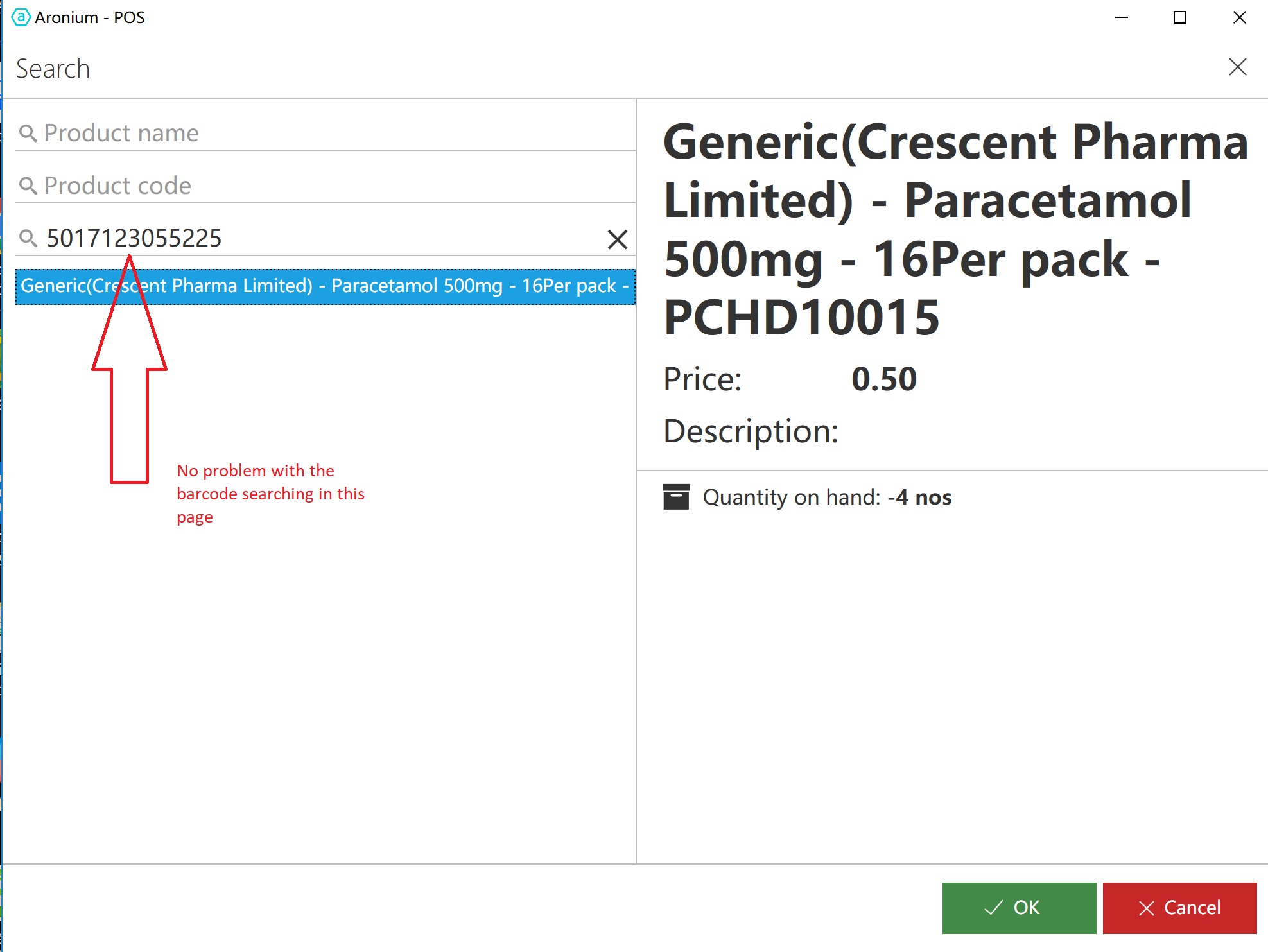
Task: Click into the barcode field containing 5017123055225
Action: pos(321,239)
